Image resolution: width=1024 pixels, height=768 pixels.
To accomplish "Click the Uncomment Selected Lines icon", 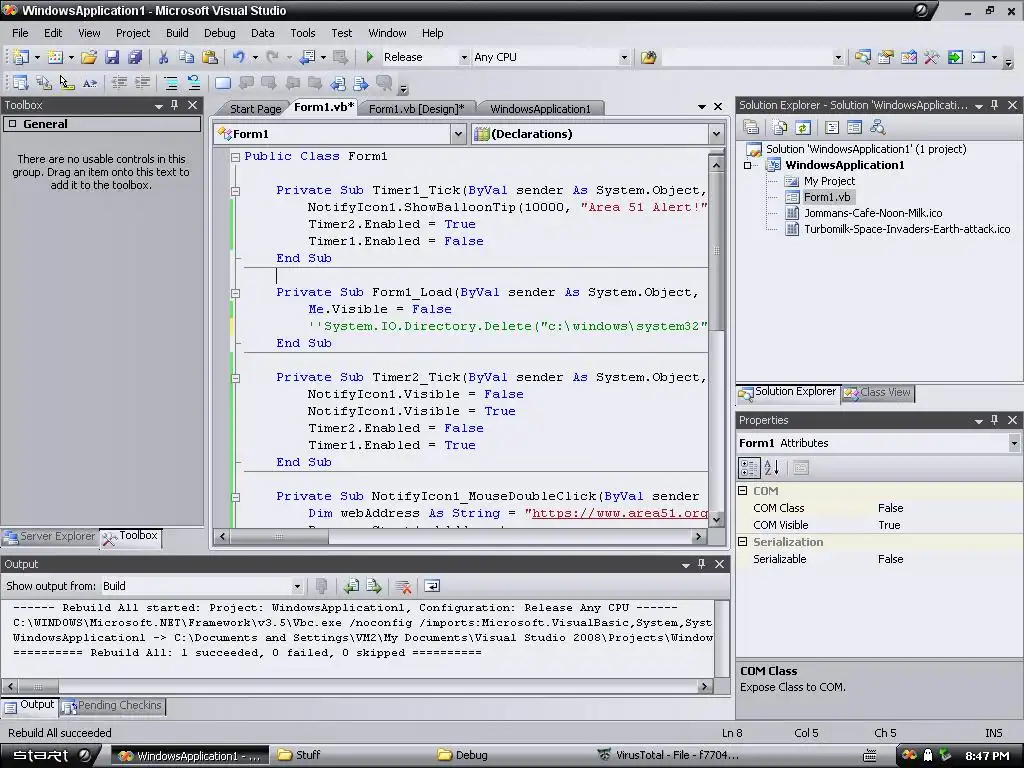I will 194,83.
